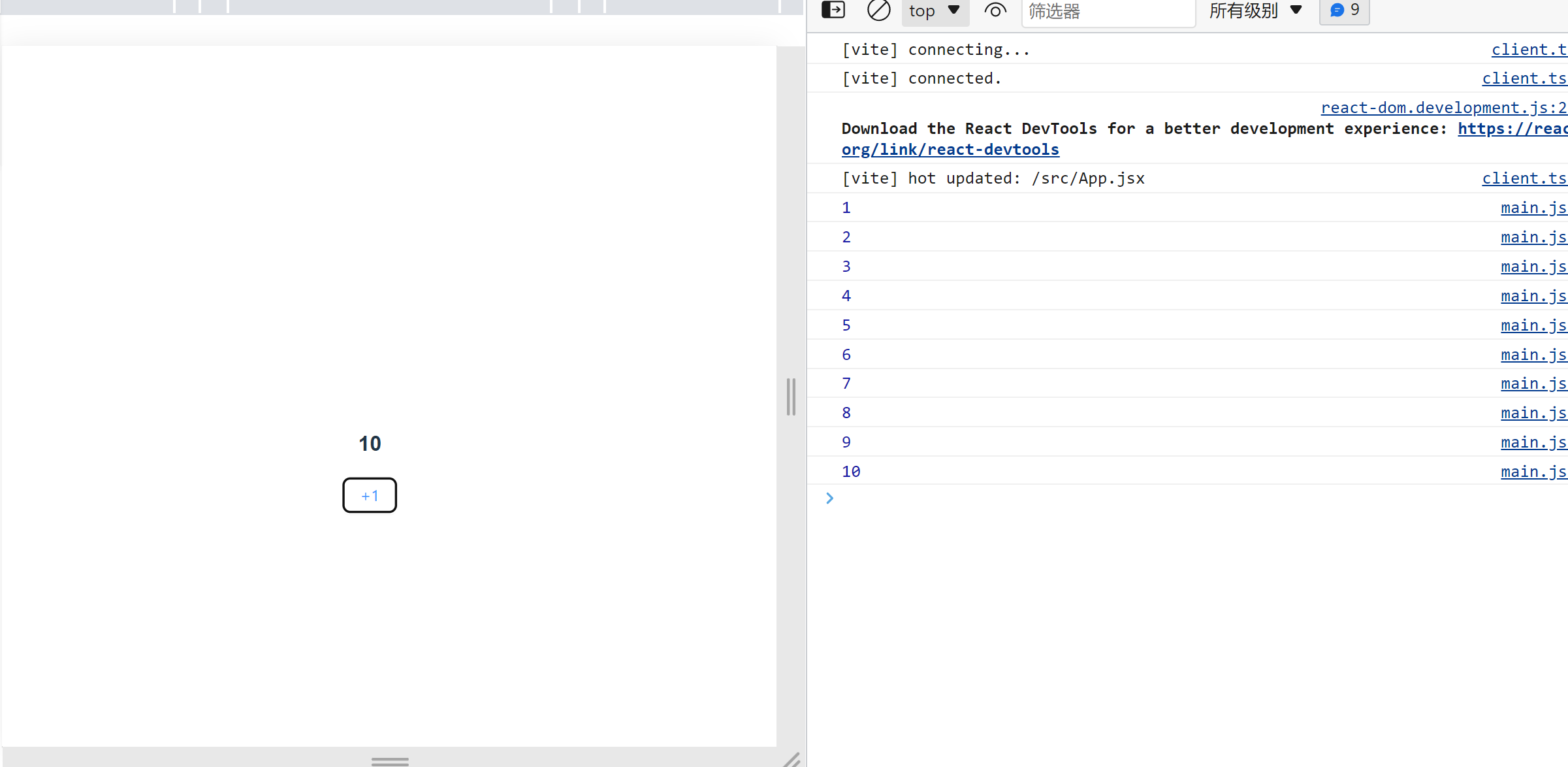
Task: Open client.ts link for vite connecting
Action: [x=1529, y=50]
